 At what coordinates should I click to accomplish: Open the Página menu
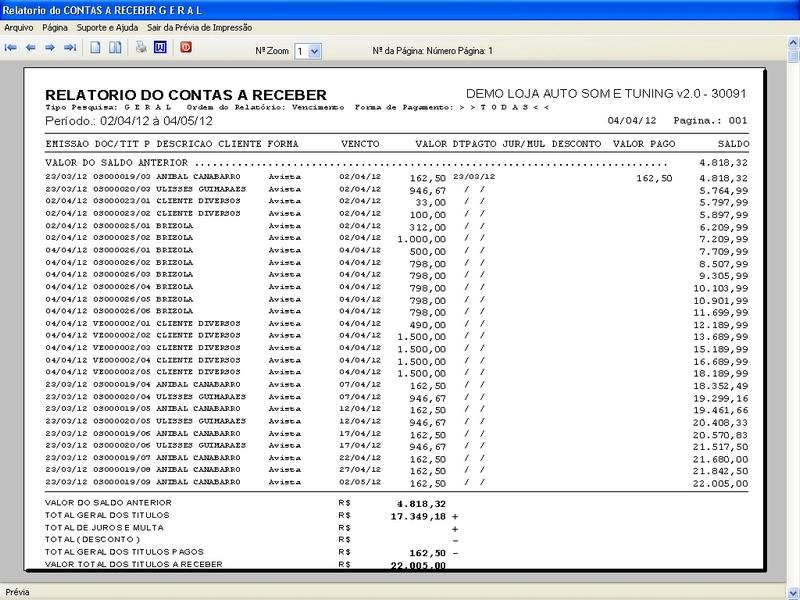55,28
